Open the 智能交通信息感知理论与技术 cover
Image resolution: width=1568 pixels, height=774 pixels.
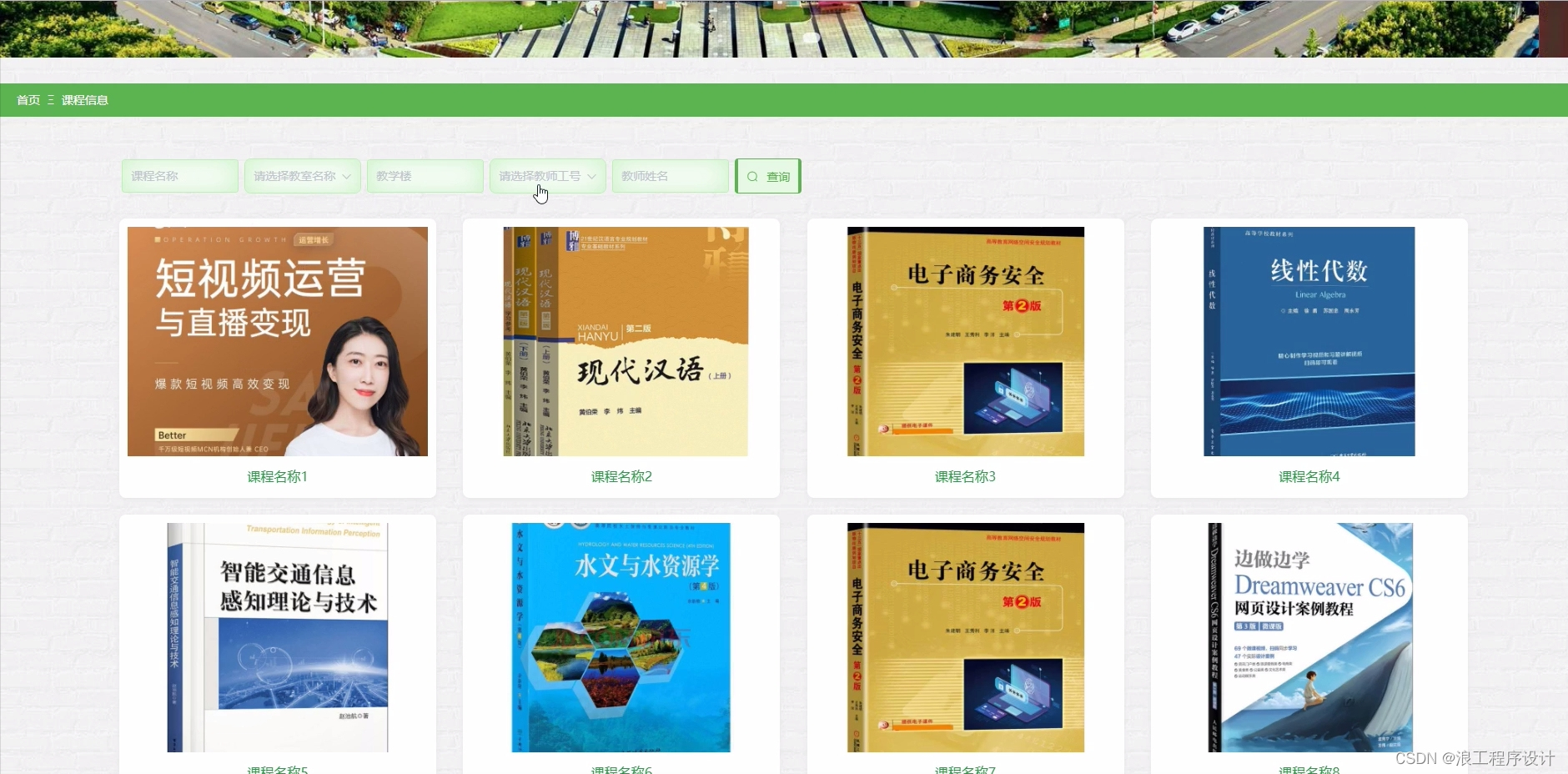coord(278,637)
